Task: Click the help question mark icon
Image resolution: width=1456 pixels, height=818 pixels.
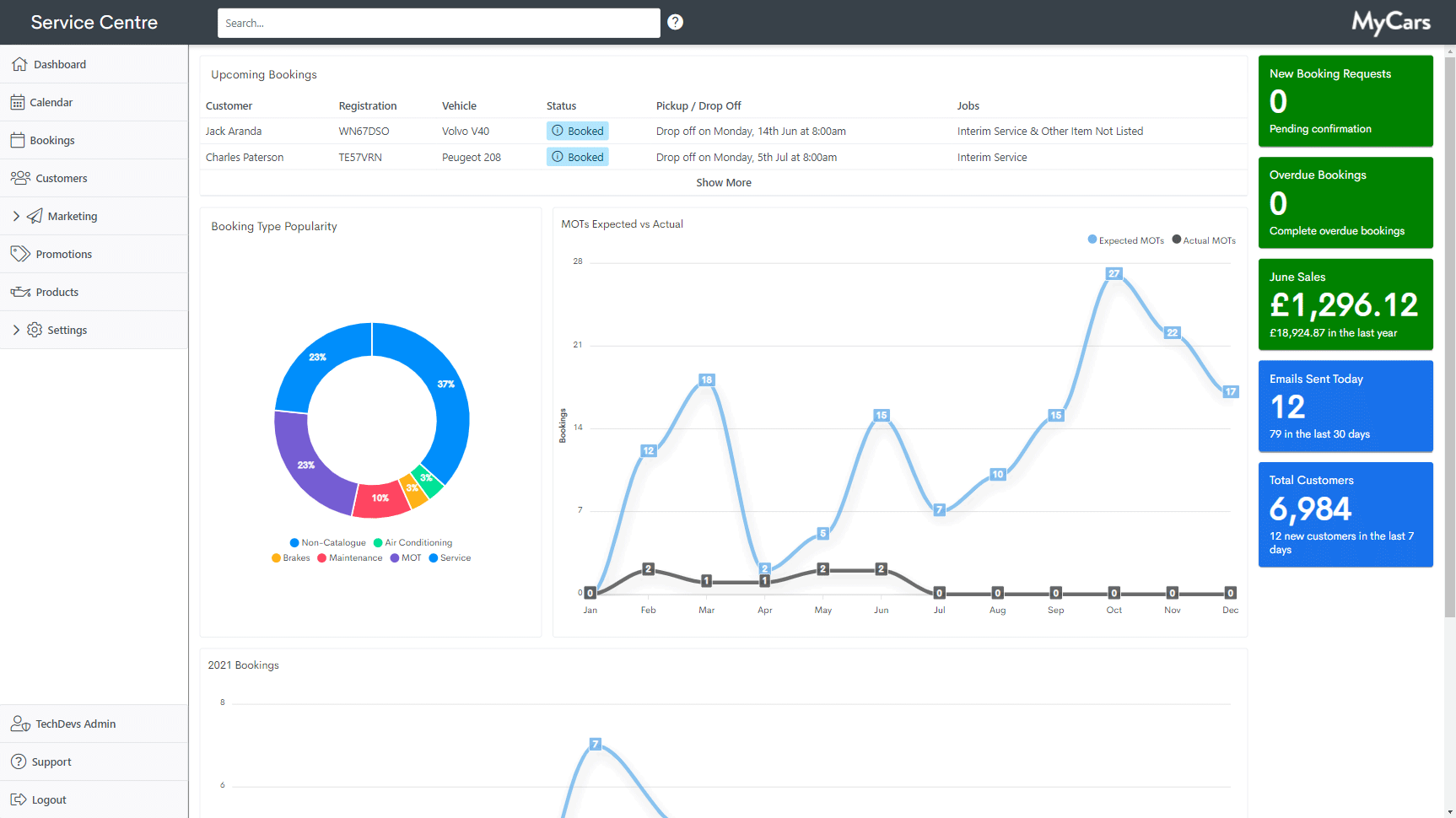Action: (x=675, y=22)
